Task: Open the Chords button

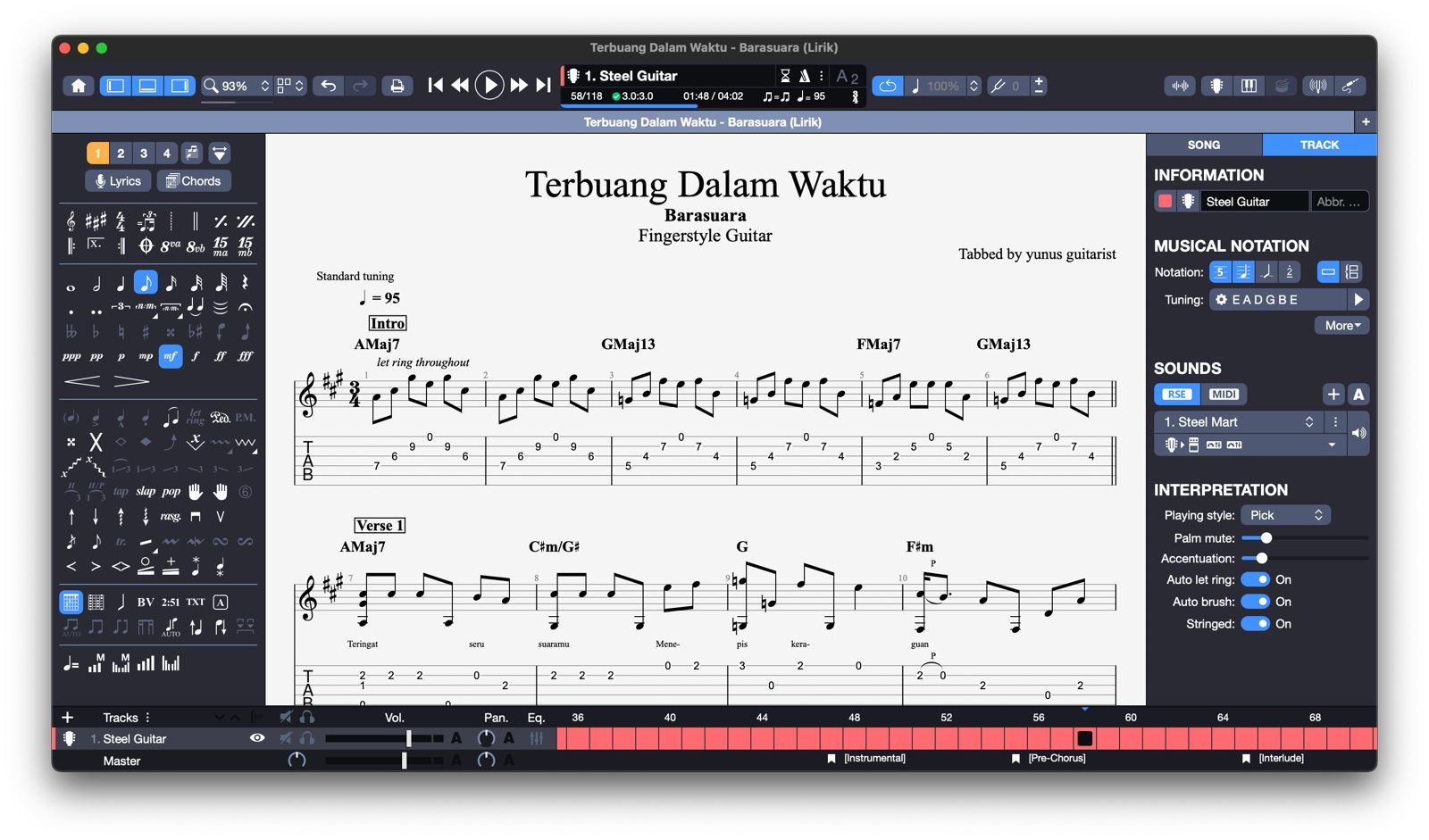Action: point(194,180)
